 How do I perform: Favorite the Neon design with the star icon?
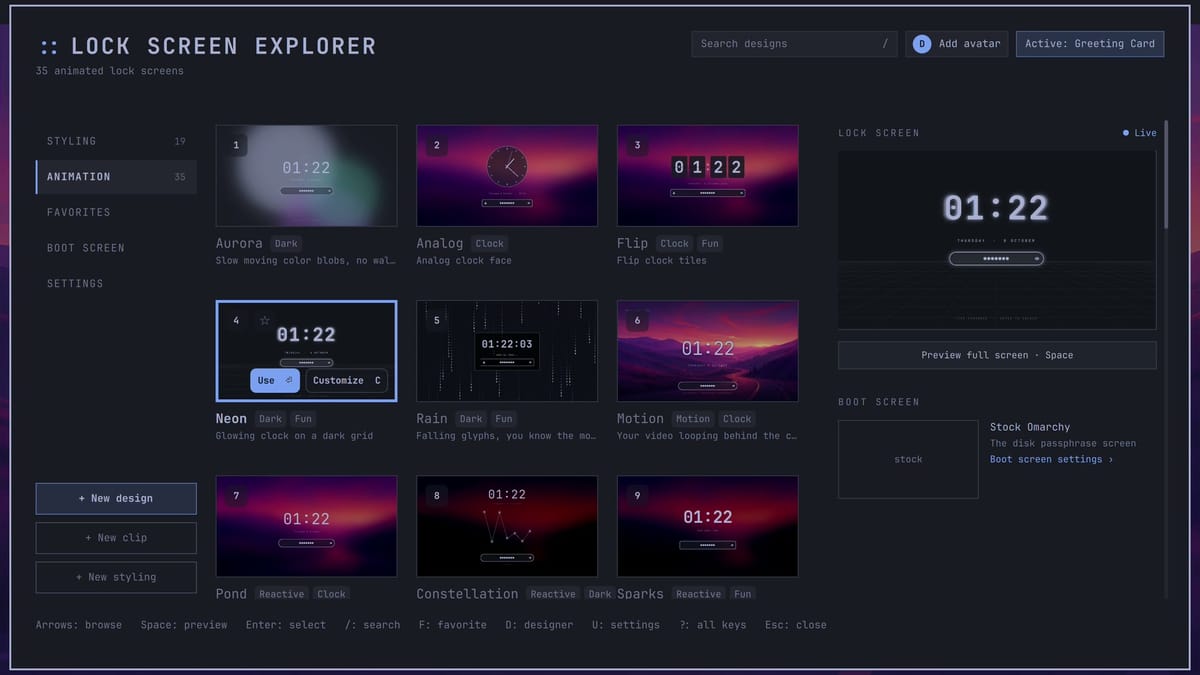[x=265, y=321]
